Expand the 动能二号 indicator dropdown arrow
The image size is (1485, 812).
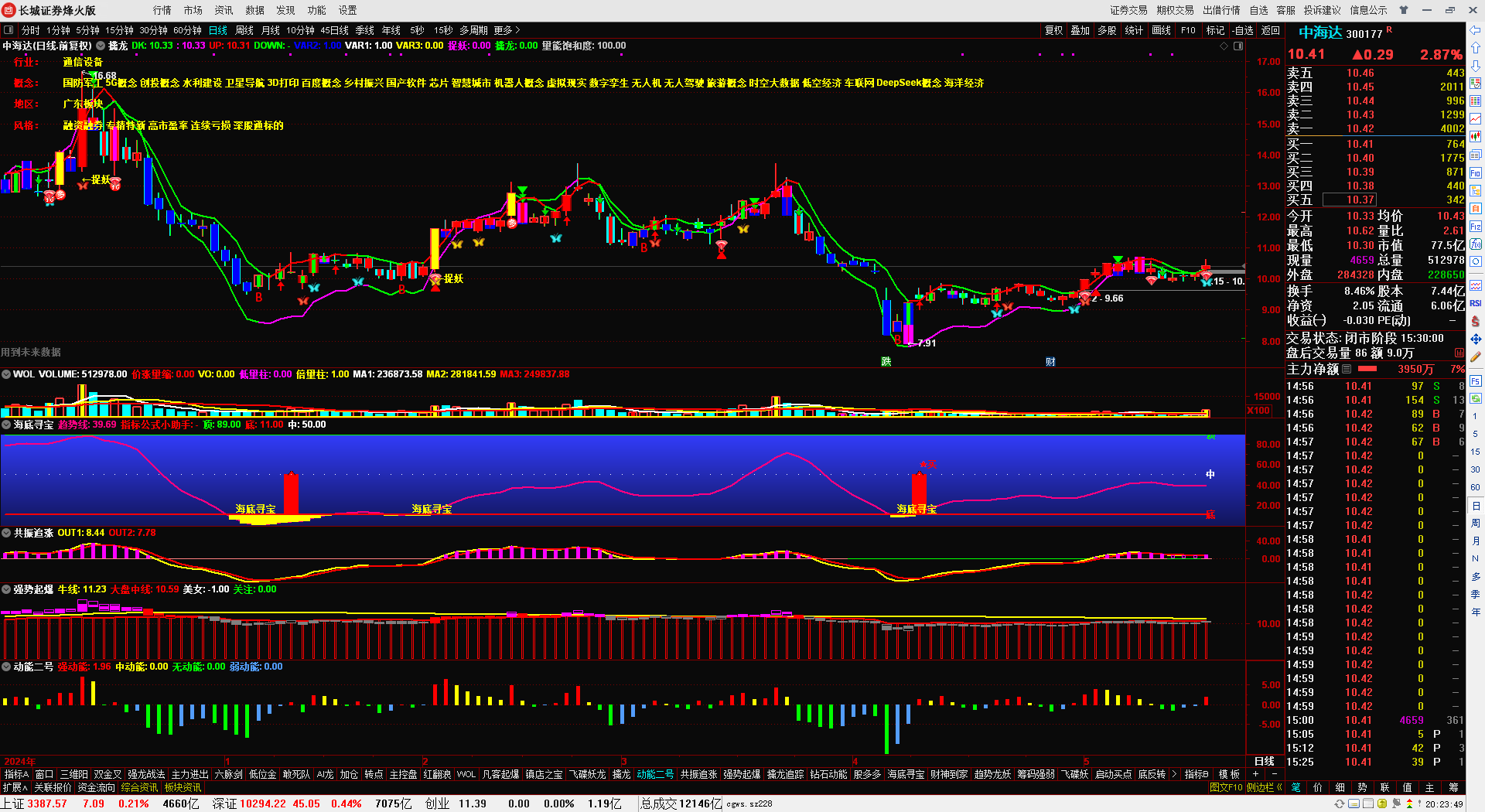tap(6, 667)
